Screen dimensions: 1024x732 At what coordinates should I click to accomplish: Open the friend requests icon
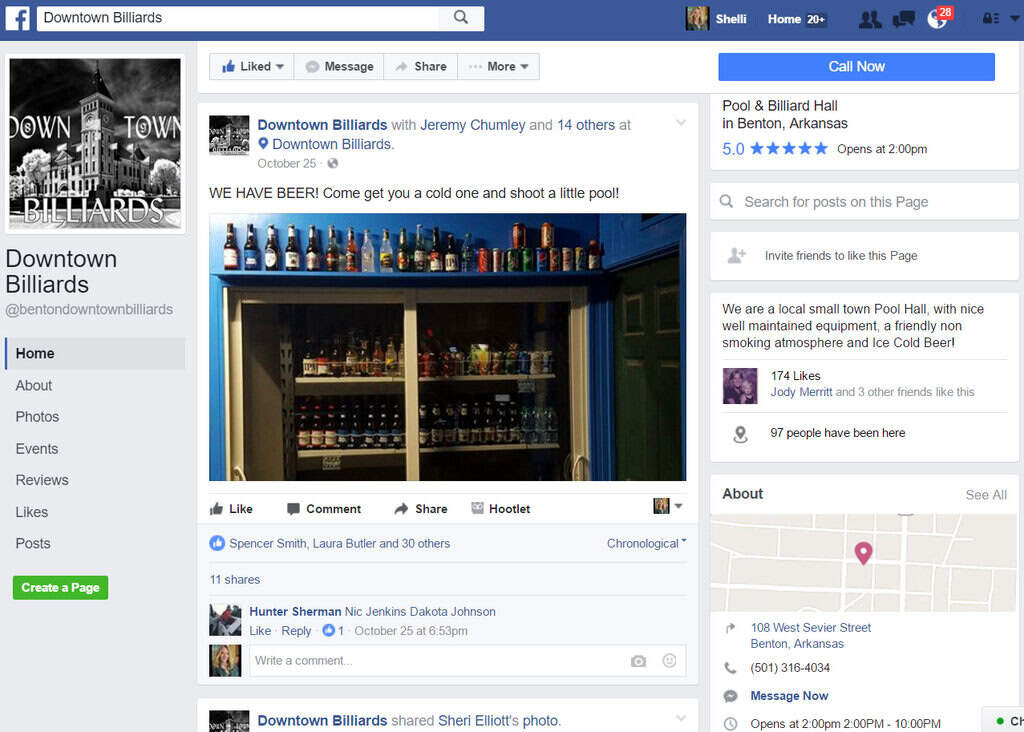[870, 19]
